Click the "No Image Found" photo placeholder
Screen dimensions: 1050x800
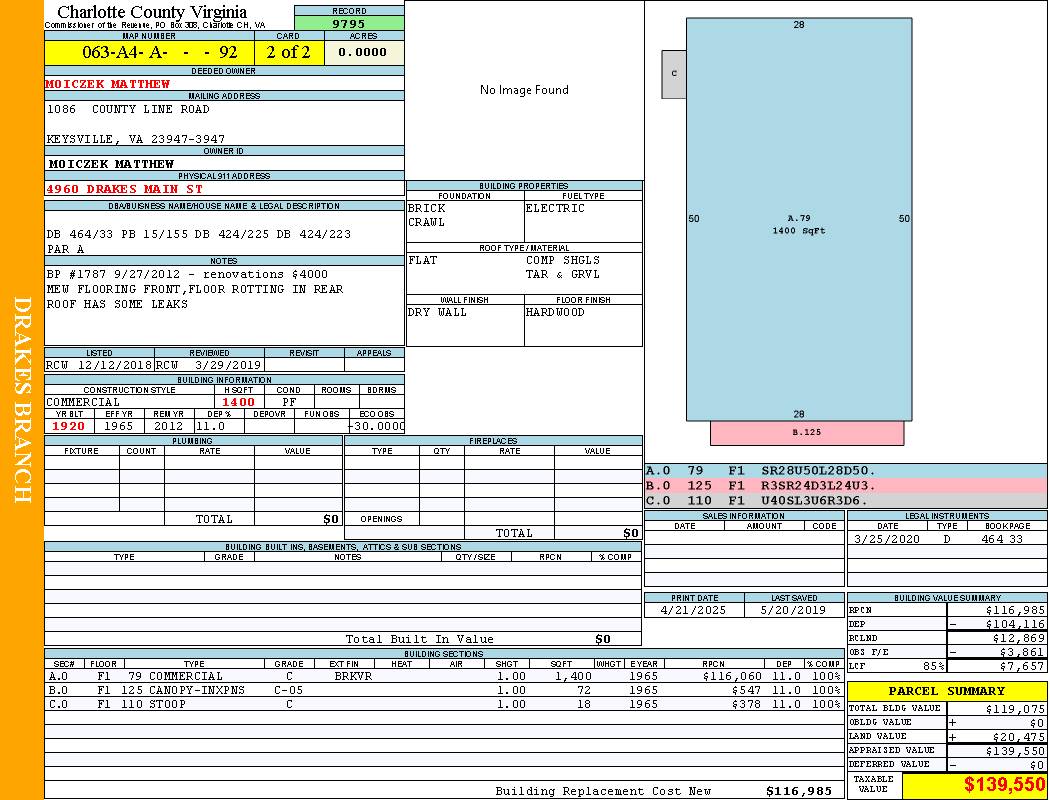(524, 90)
